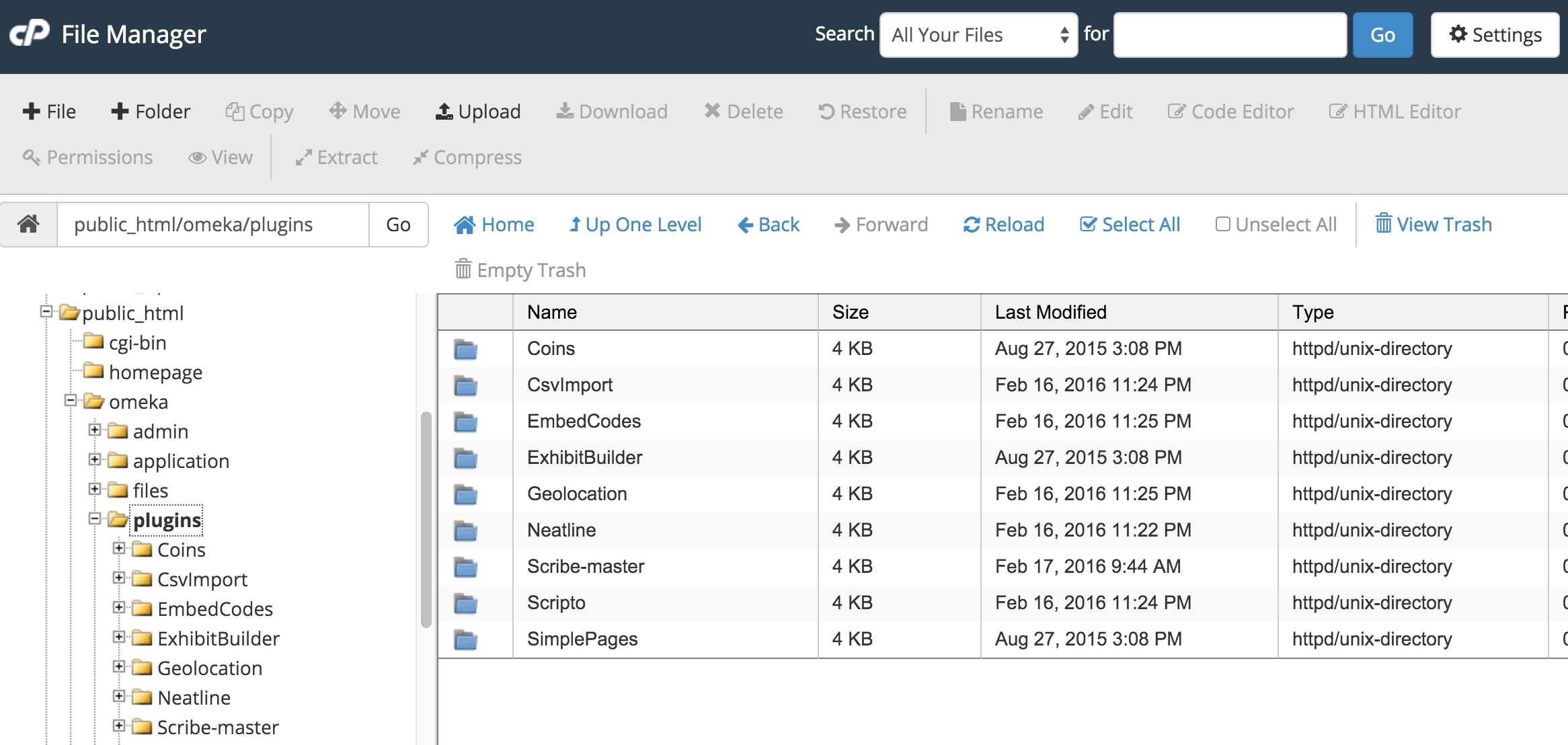
Task: Click the Neatline row folder icon
Action: click(x=465, y=531)
